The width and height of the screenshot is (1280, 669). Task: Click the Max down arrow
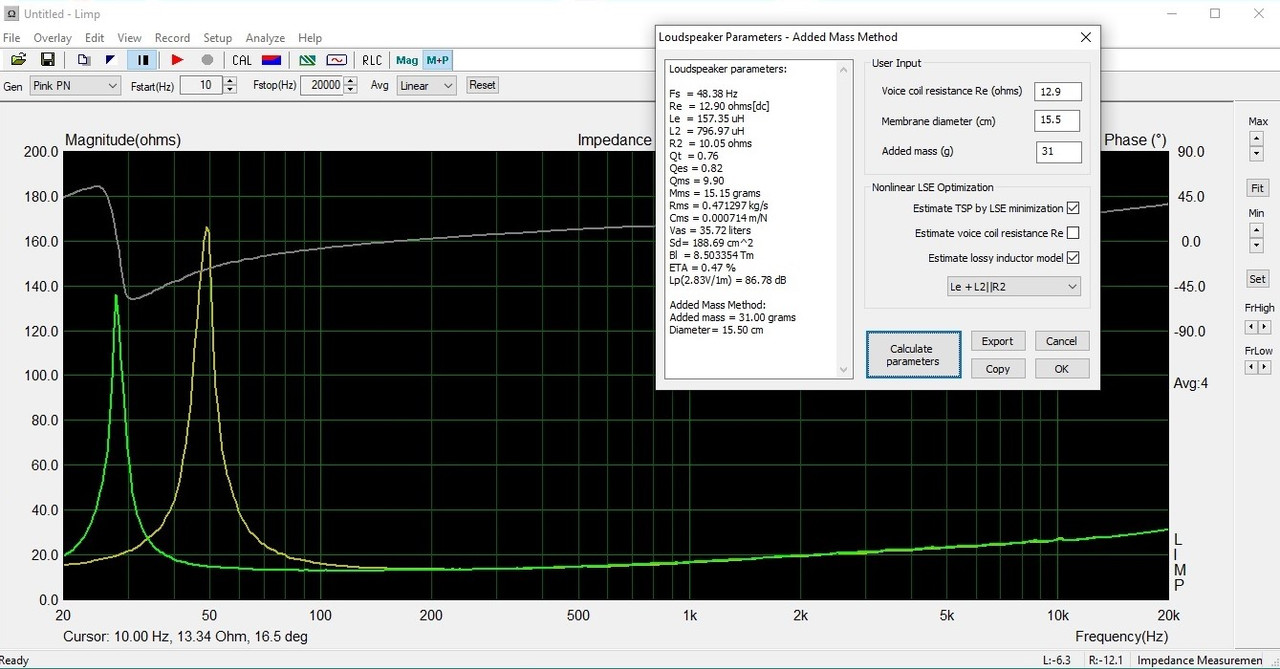click(1257, 154)
